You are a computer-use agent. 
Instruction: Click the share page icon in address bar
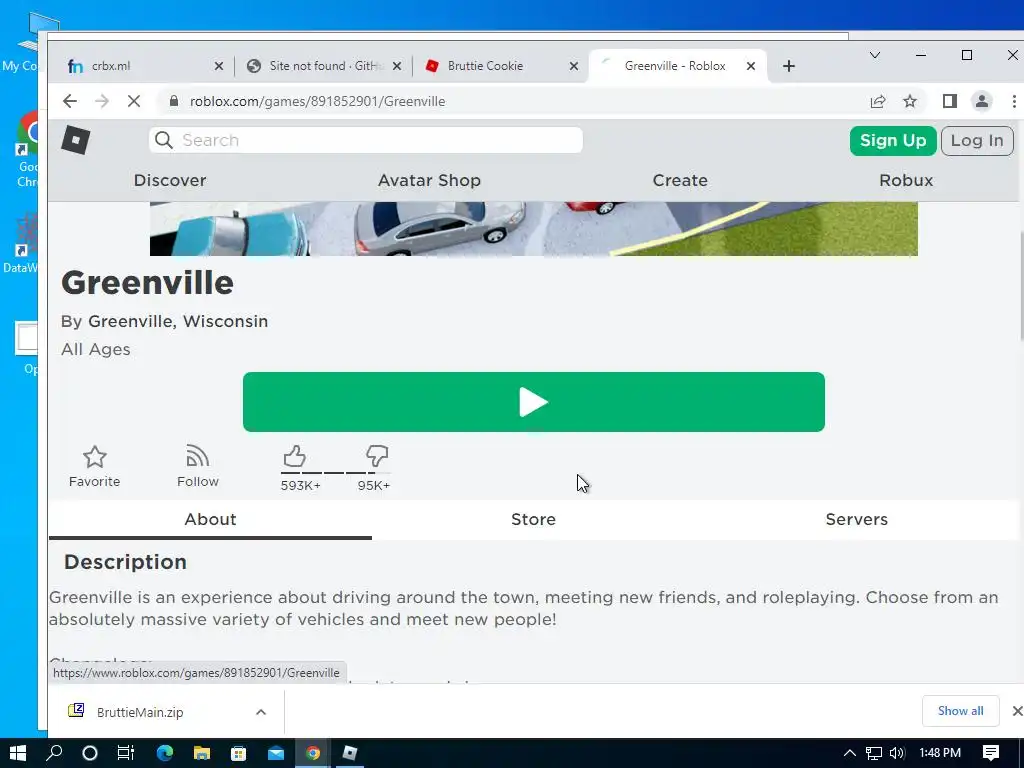click(878, 101)
